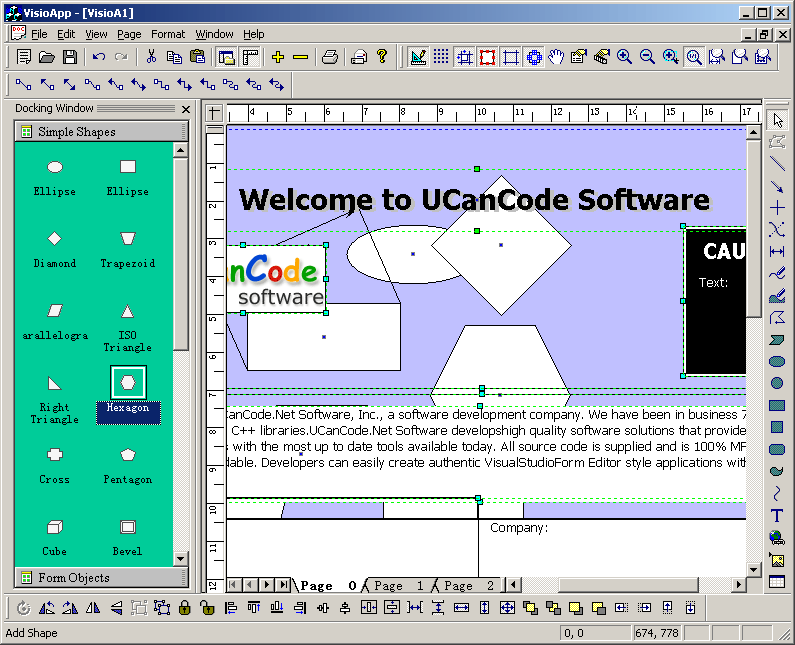The width and height of the screenshot is (795, 645).
Task: Expand the Form Objects shape group
Action: [101, 578]
